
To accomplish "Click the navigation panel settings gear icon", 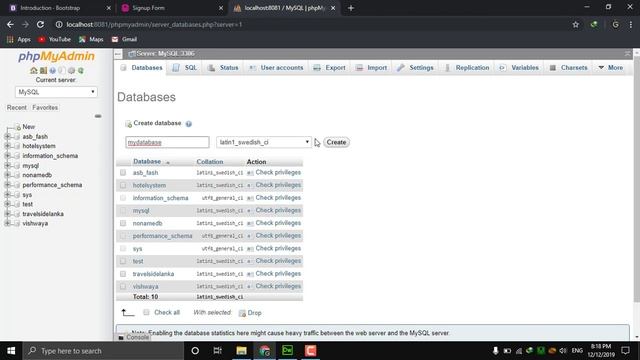I will pos(71,71).
